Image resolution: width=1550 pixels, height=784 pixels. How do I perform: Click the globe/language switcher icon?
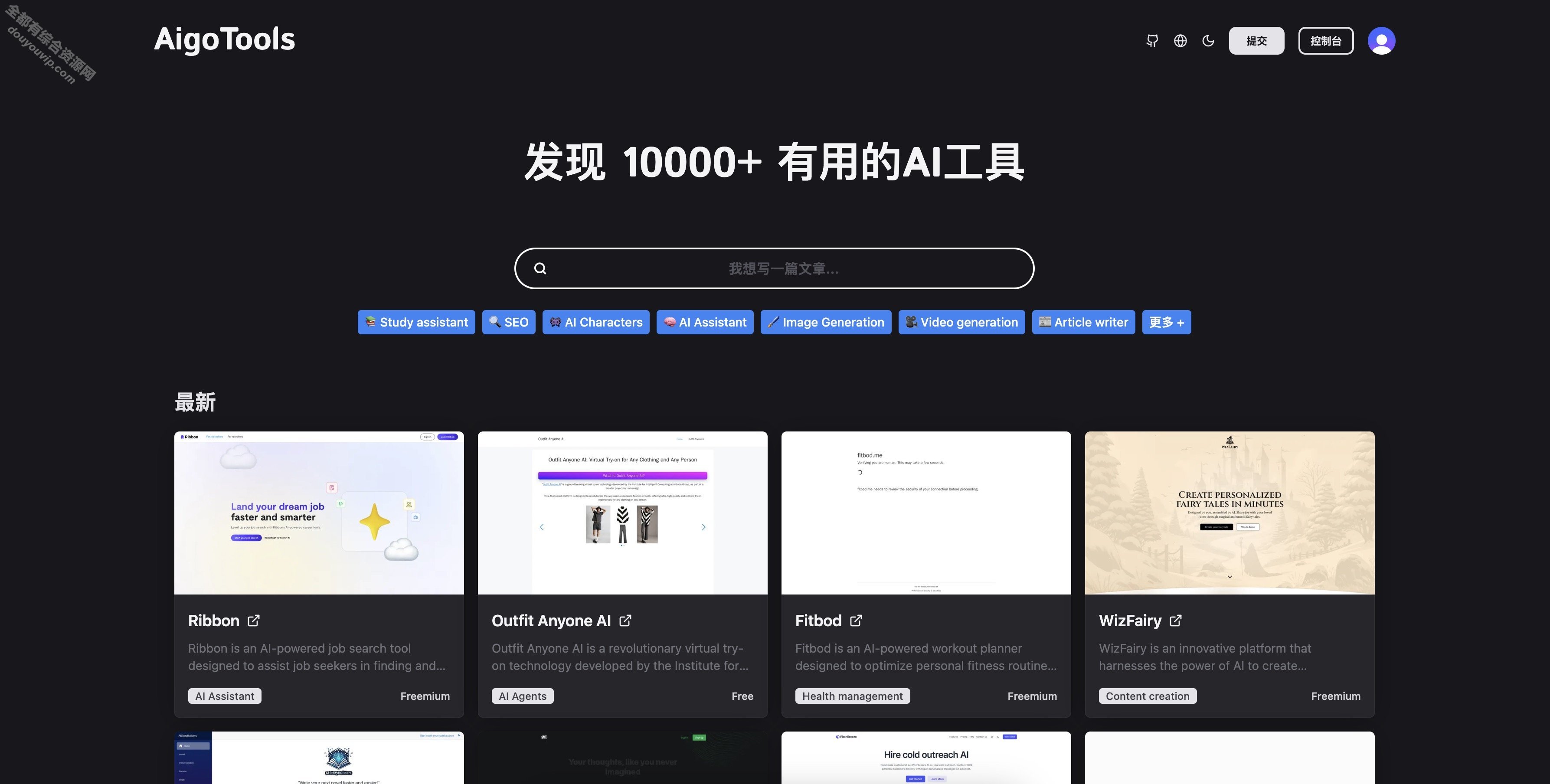[1180, 40]
